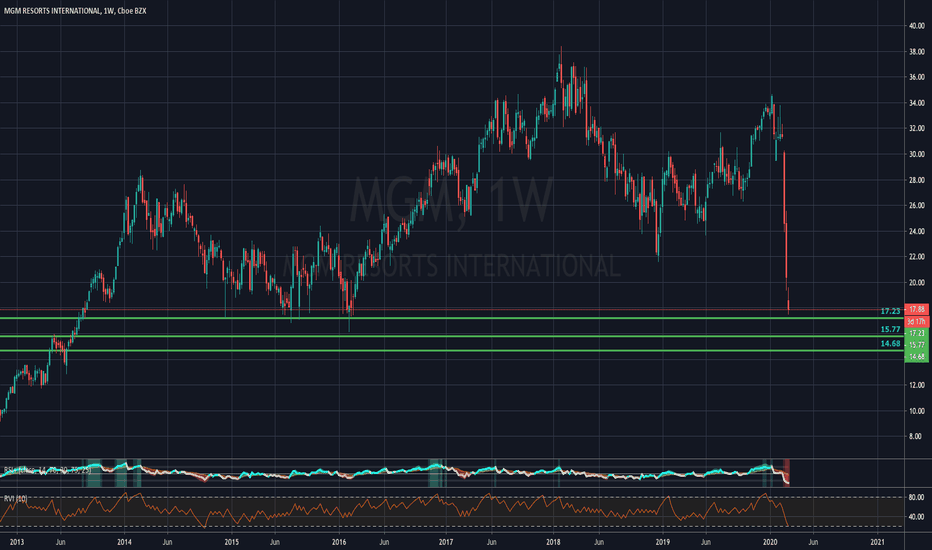Click the 12.00 price axis label

click(916, 385)
